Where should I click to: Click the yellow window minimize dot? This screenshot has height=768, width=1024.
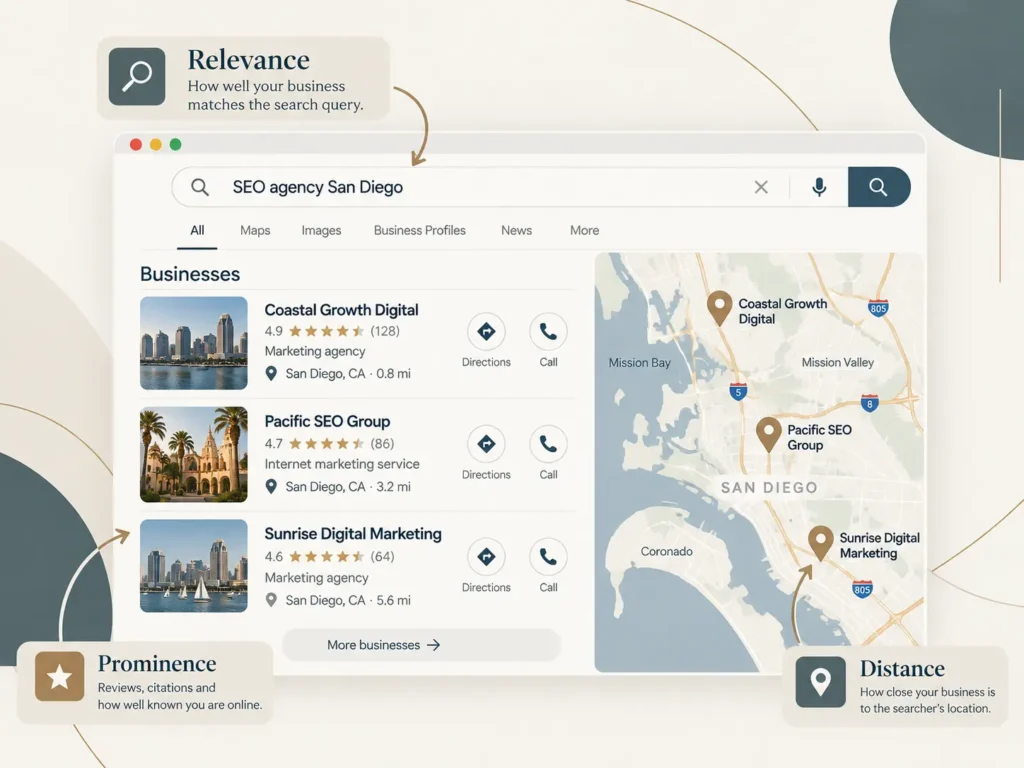click(x=155, y=144)
